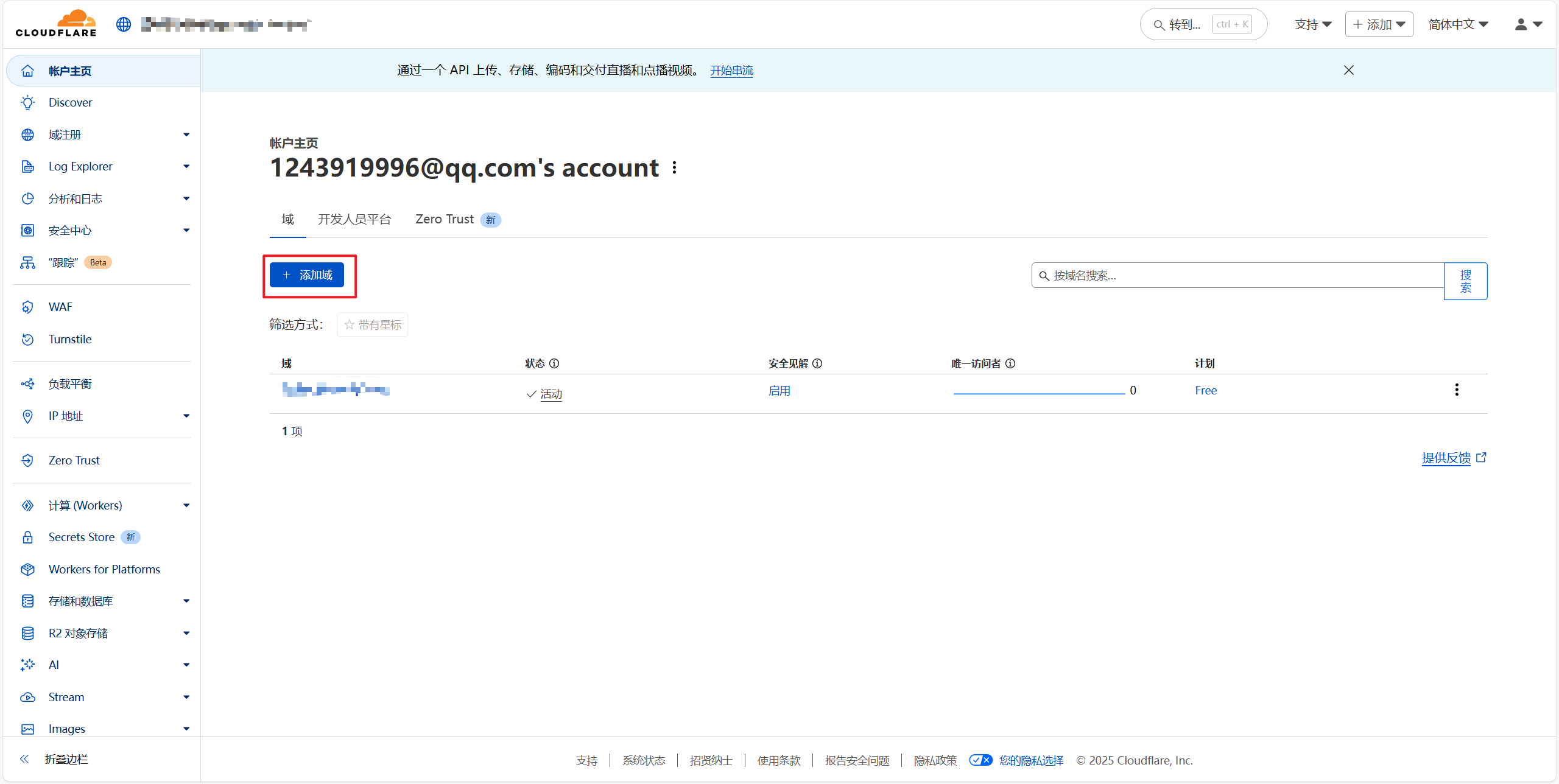Click the 您的隐私选择 link
This screenshot has width=1559, height=784.
click(1031, 760)
